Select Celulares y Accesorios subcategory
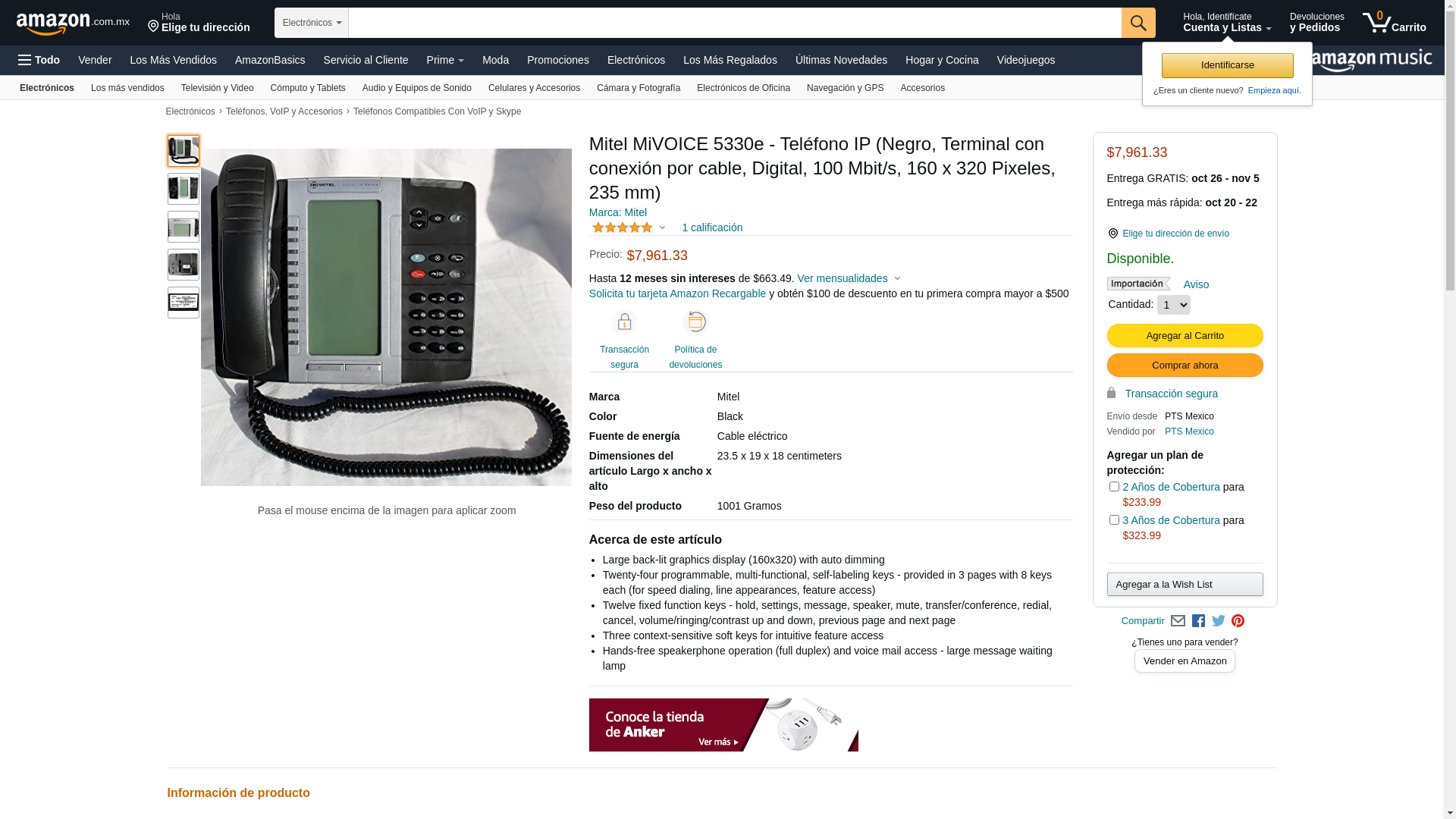Screen dimensions: 1456x819 [534, 88]
